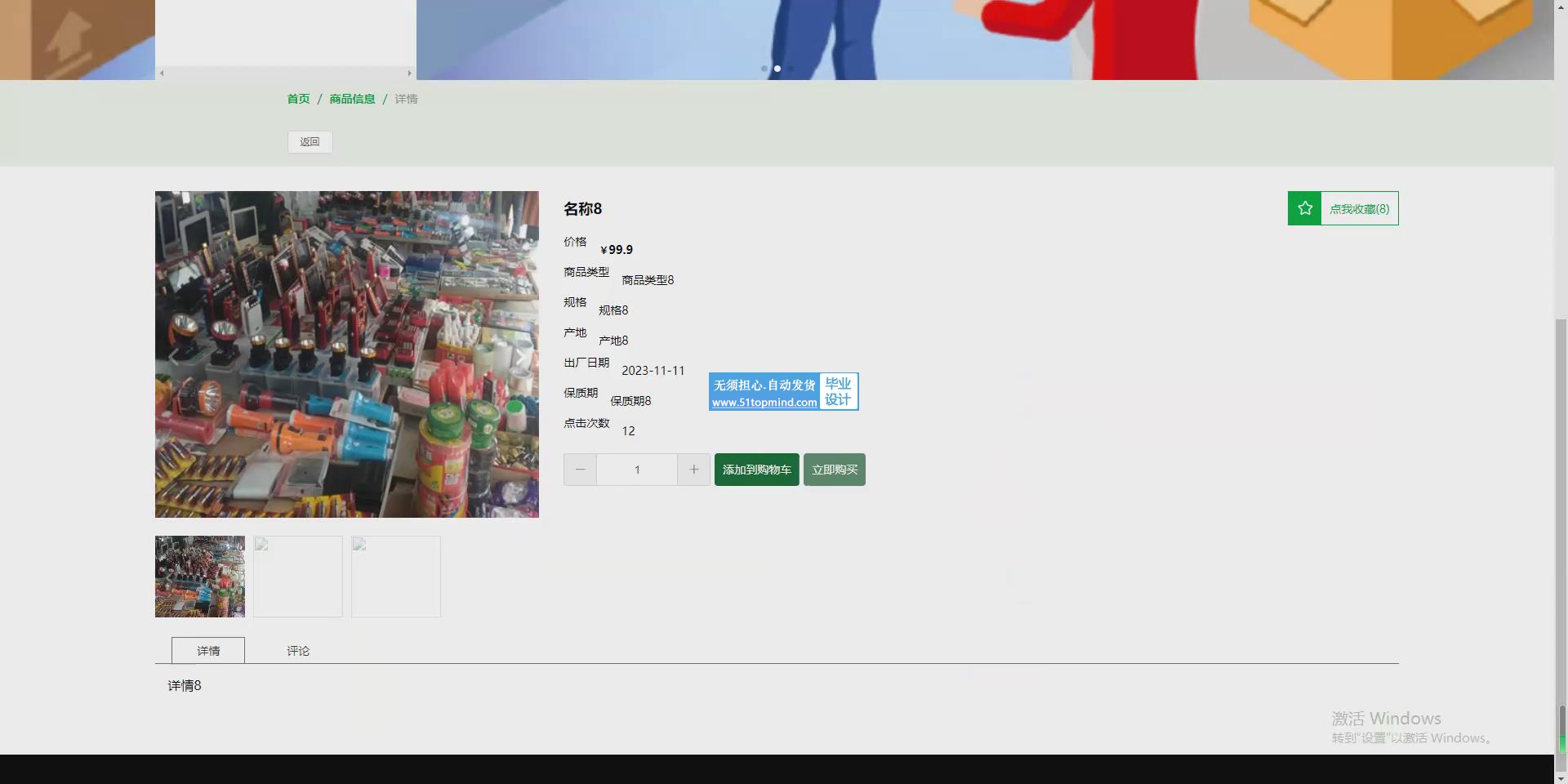Click the 详情 breadcrumb current item
Image resolution: width=1568 pixels, height=784 pixels.
pos(406,99)
